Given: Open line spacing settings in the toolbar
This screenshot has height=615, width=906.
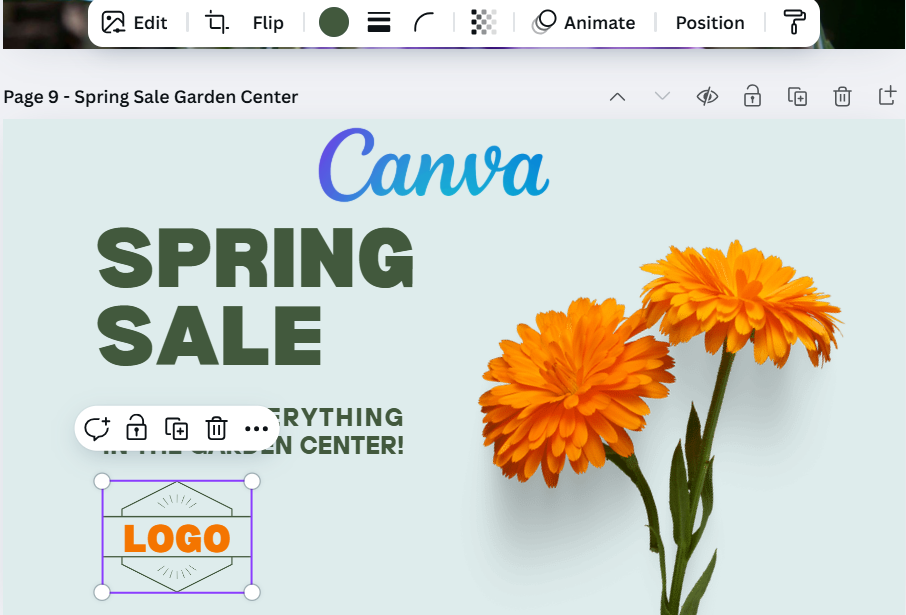Looking at the screenshot, I should (x=378, y=22).
